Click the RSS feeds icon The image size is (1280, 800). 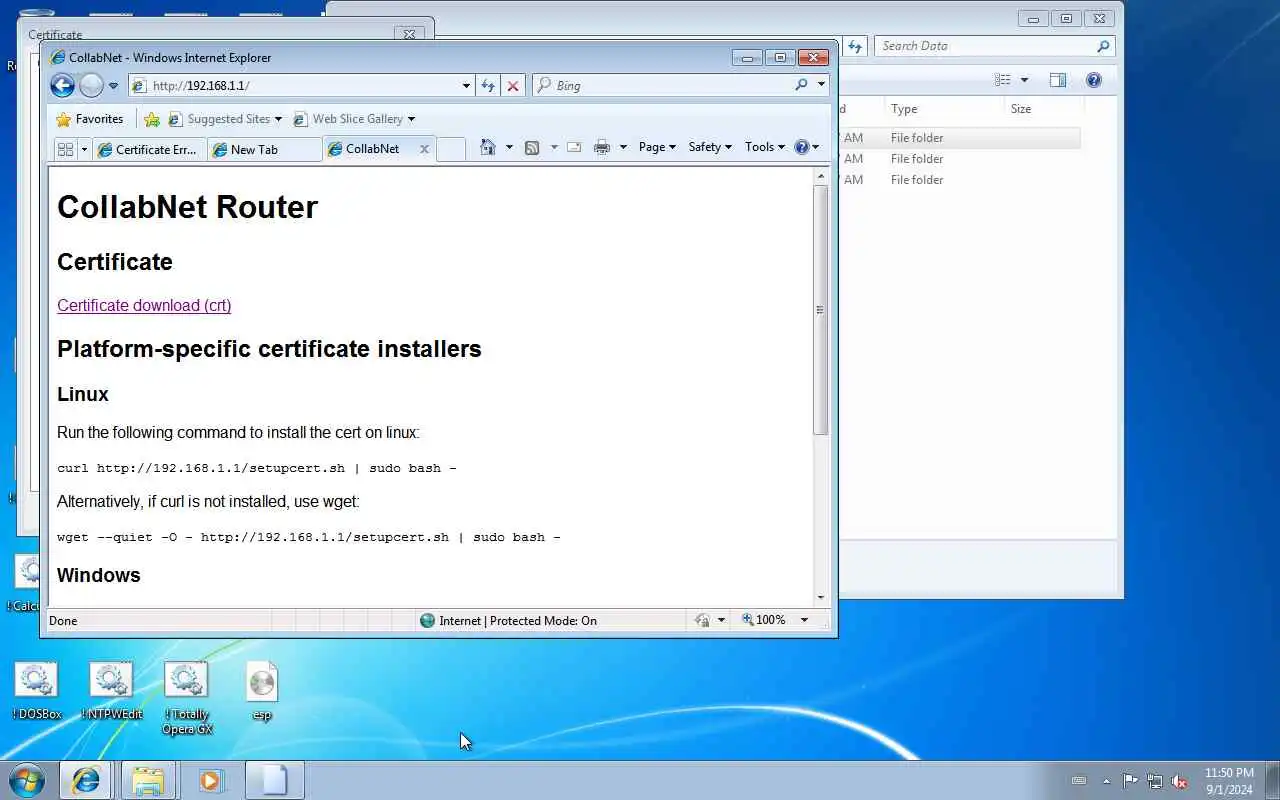(532, 147)
